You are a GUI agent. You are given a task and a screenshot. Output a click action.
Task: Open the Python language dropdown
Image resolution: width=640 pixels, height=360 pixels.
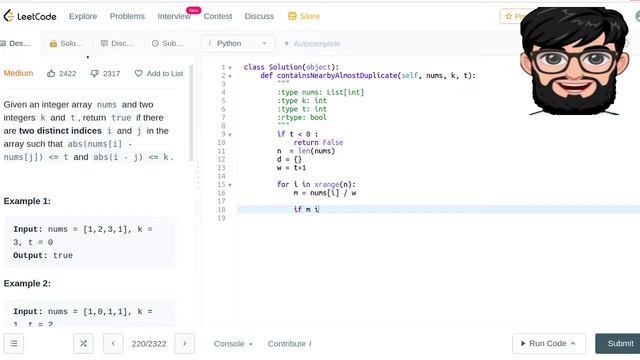[238, 43]
